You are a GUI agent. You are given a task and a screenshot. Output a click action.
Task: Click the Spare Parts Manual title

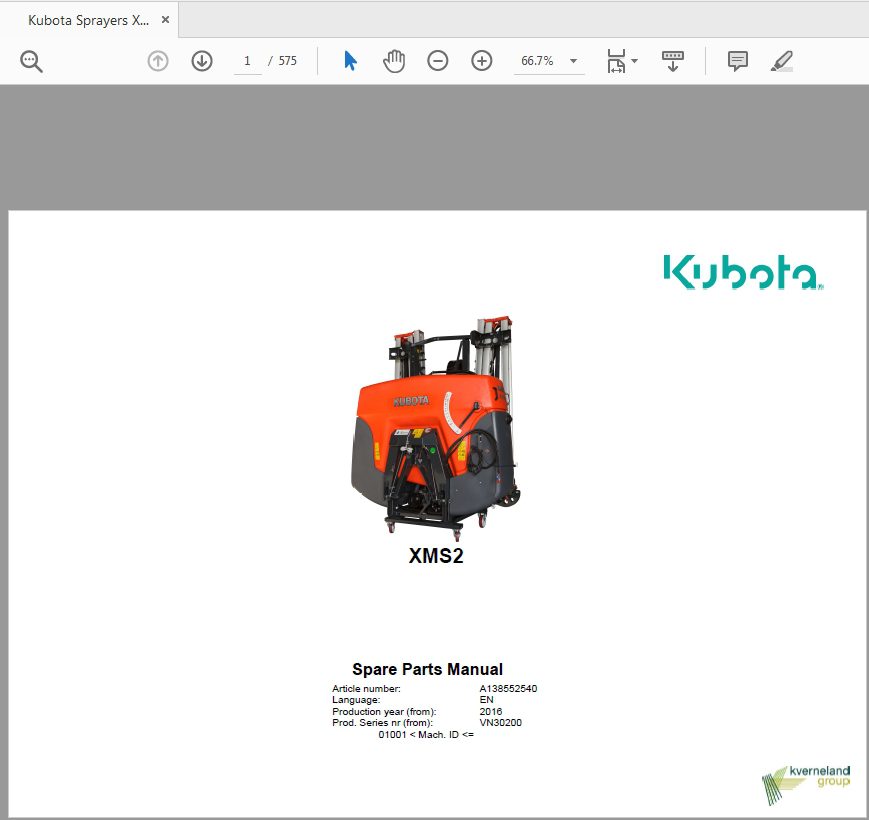[x=427, y=669]
